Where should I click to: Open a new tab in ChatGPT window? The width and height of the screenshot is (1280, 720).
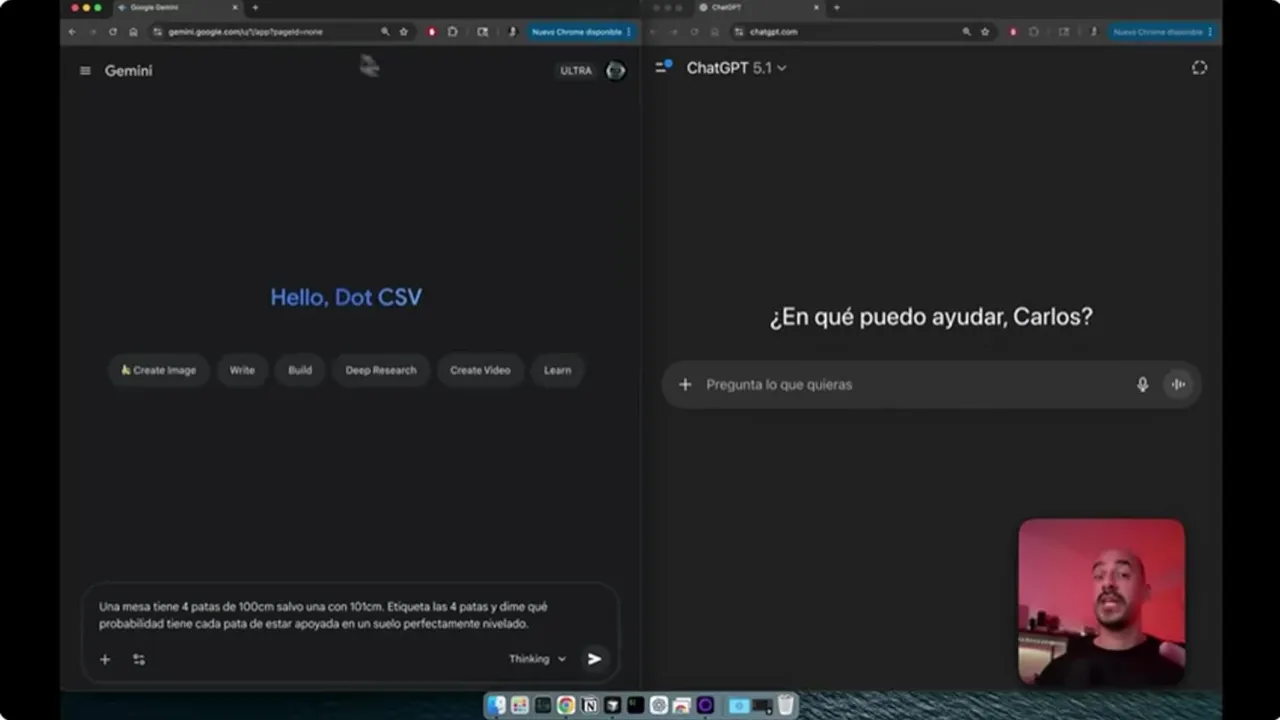coord(837,7)
